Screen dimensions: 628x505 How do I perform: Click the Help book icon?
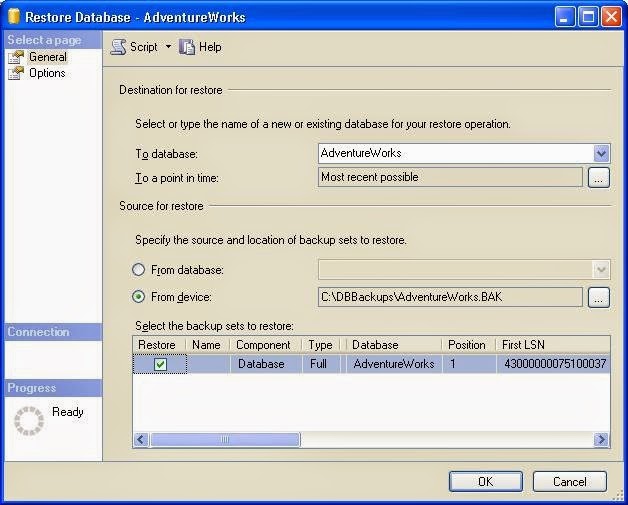pos(187,47)
